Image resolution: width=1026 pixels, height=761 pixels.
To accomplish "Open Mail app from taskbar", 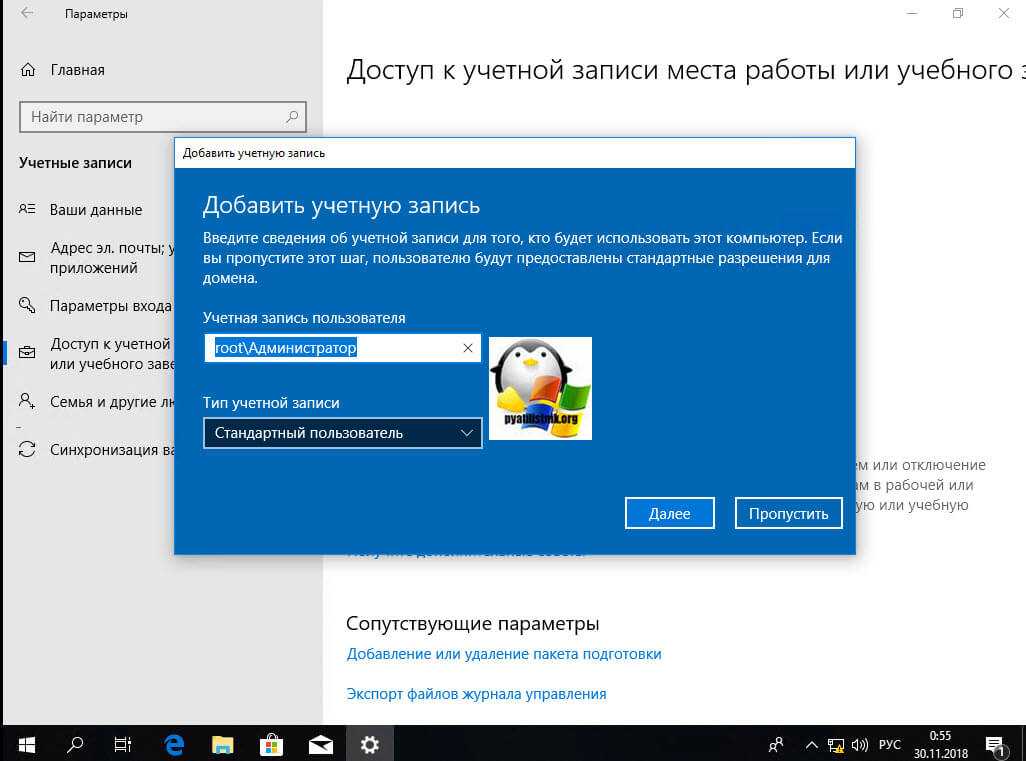I will click(321, 744).
